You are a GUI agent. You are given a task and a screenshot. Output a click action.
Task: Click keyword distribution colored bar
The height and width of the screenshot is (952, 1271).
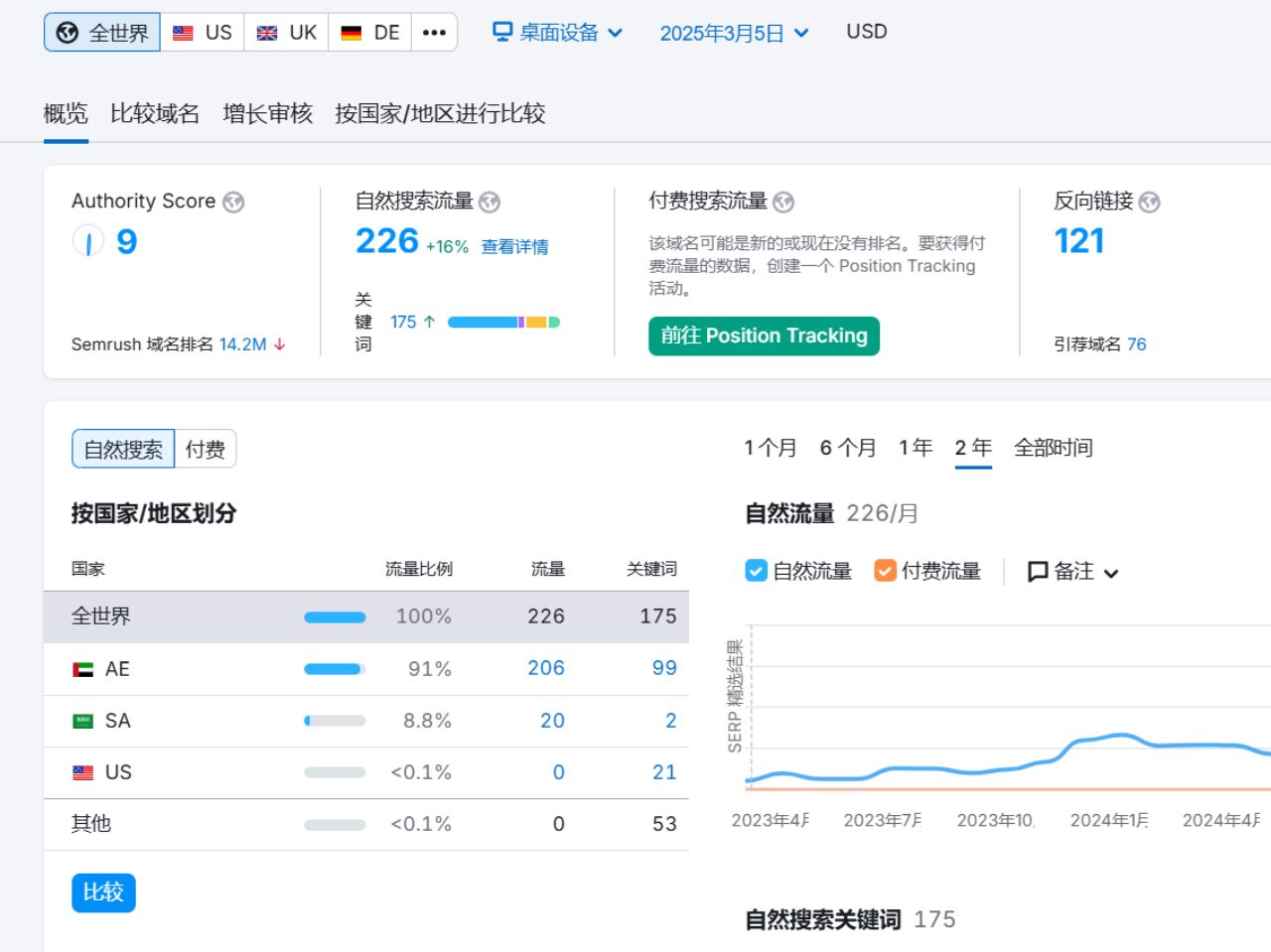[x=503, y=322]
